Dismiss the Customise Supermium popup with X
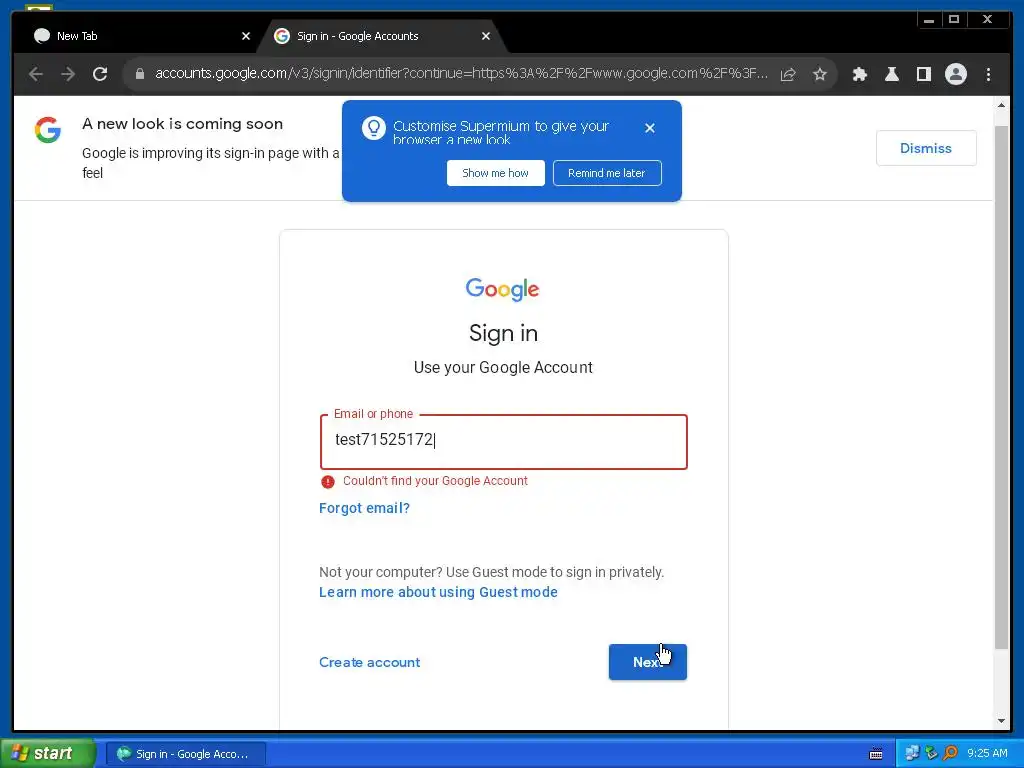Image resolution: width=1024 pixels, height=768 pixels. tap(649, 128)
